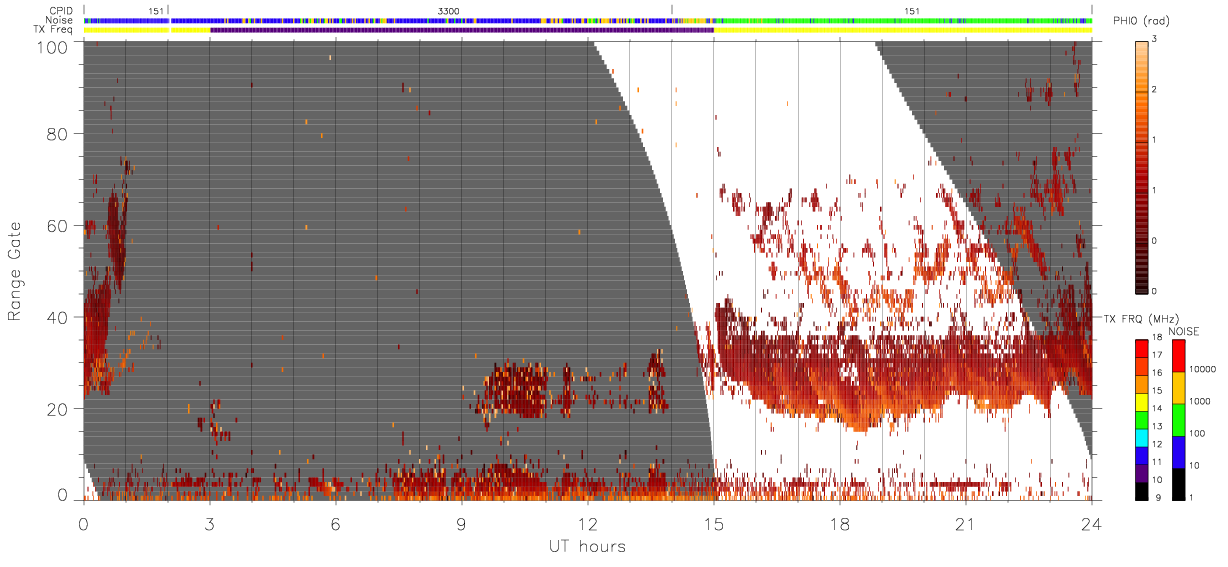Click the '3300' CPID value

click(449, 11)
